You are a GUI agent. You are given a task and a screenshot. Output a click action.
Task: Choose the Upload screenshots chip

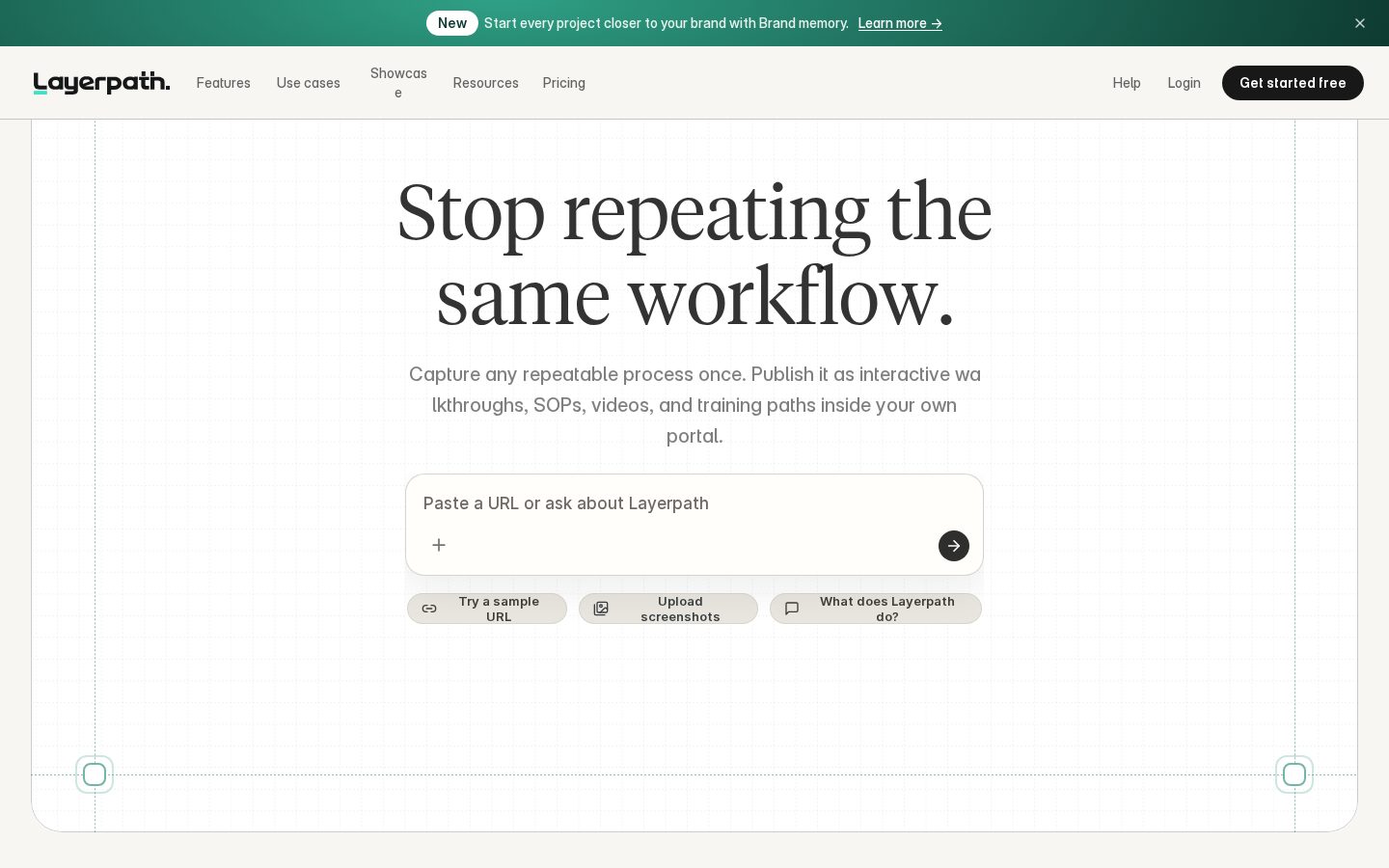click(668, 609)
